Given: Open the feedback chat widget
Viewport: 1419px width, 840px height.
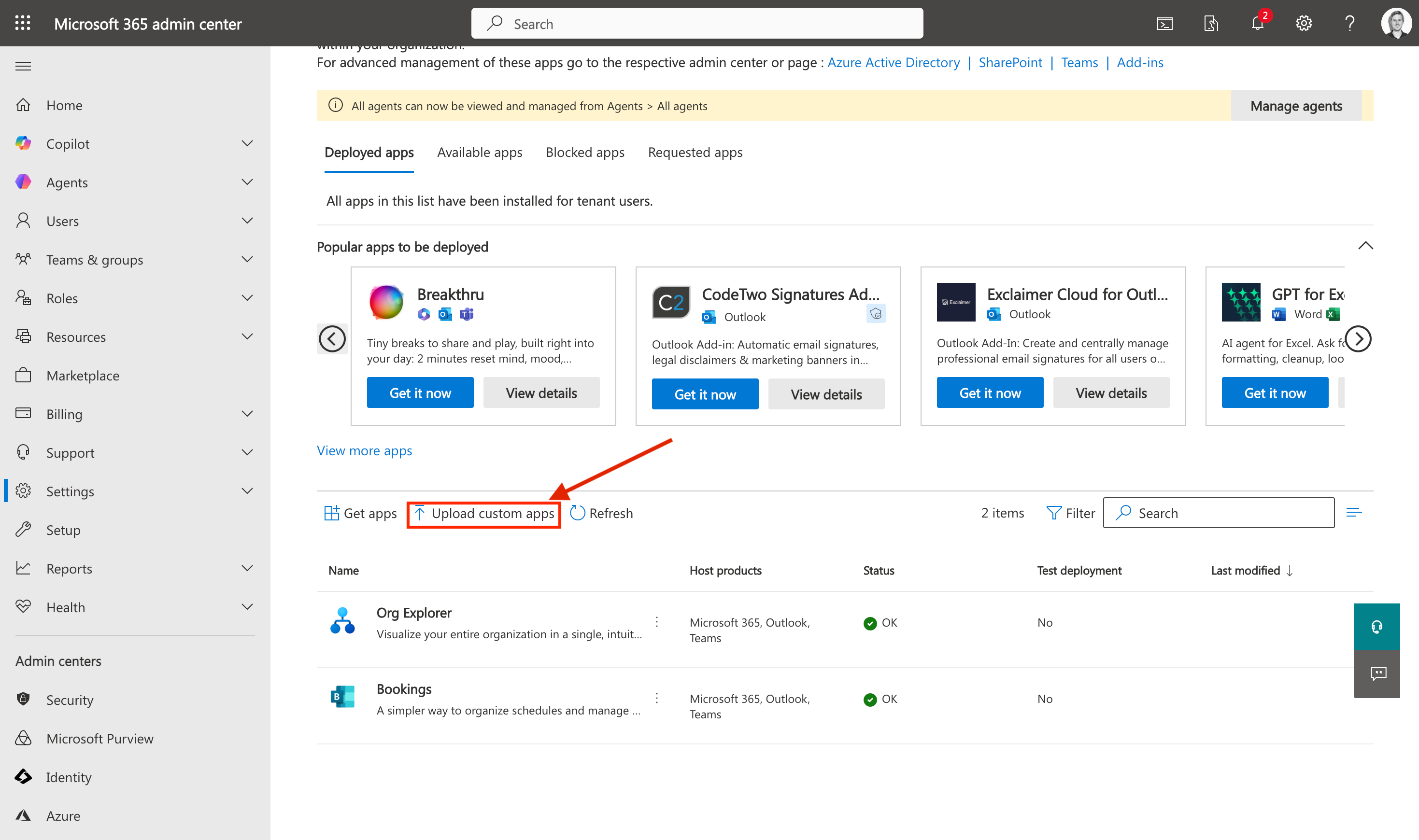Looking at the screenshot, I should pos(1376,673).
